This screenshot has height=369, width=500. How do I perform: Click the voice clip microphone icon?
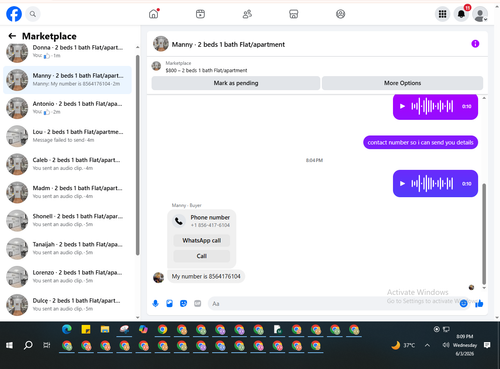coord(155,303)
